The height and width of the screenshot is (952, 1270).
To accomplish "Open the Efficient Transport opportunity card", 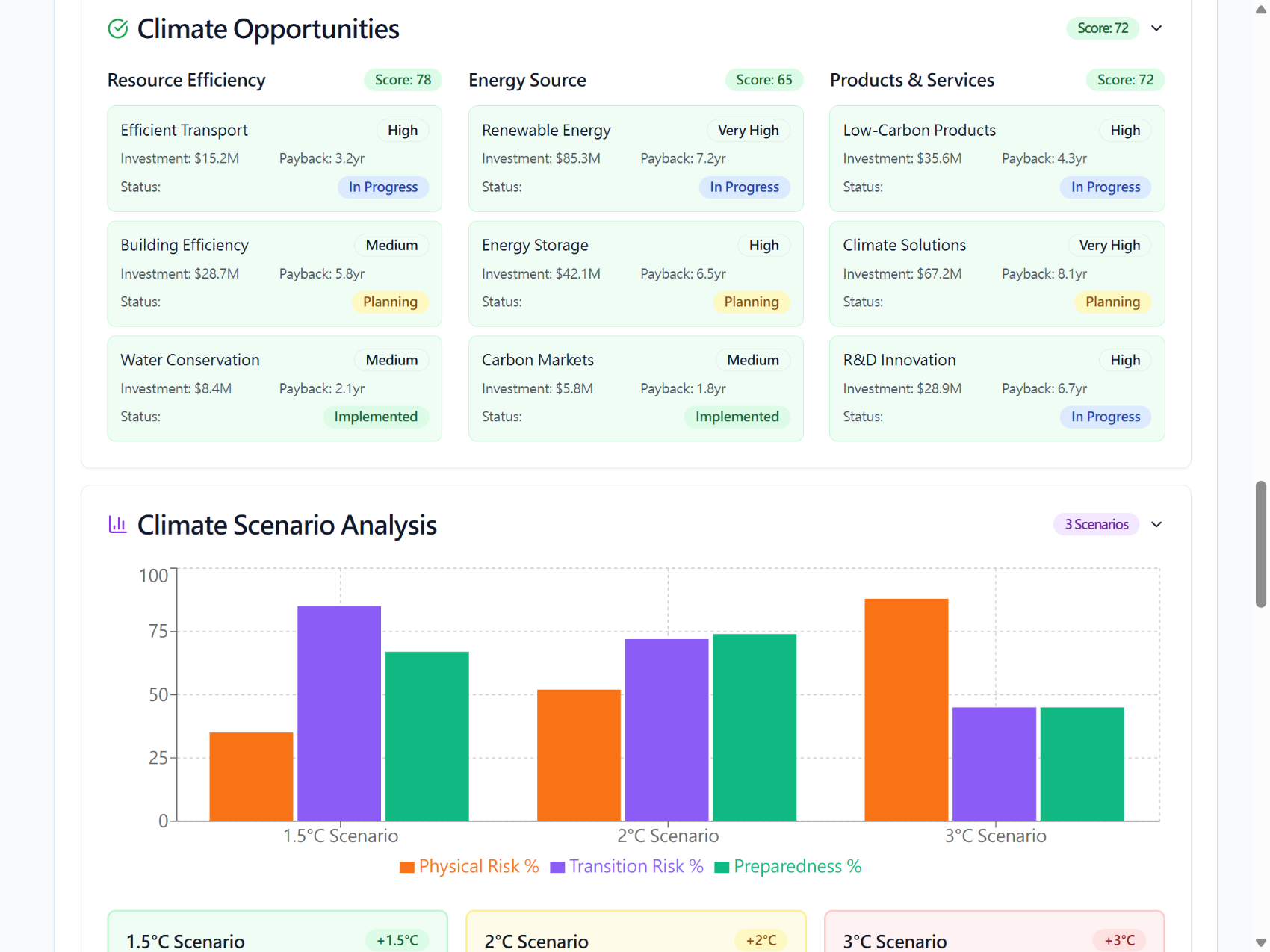I will [x=274, y=158].
